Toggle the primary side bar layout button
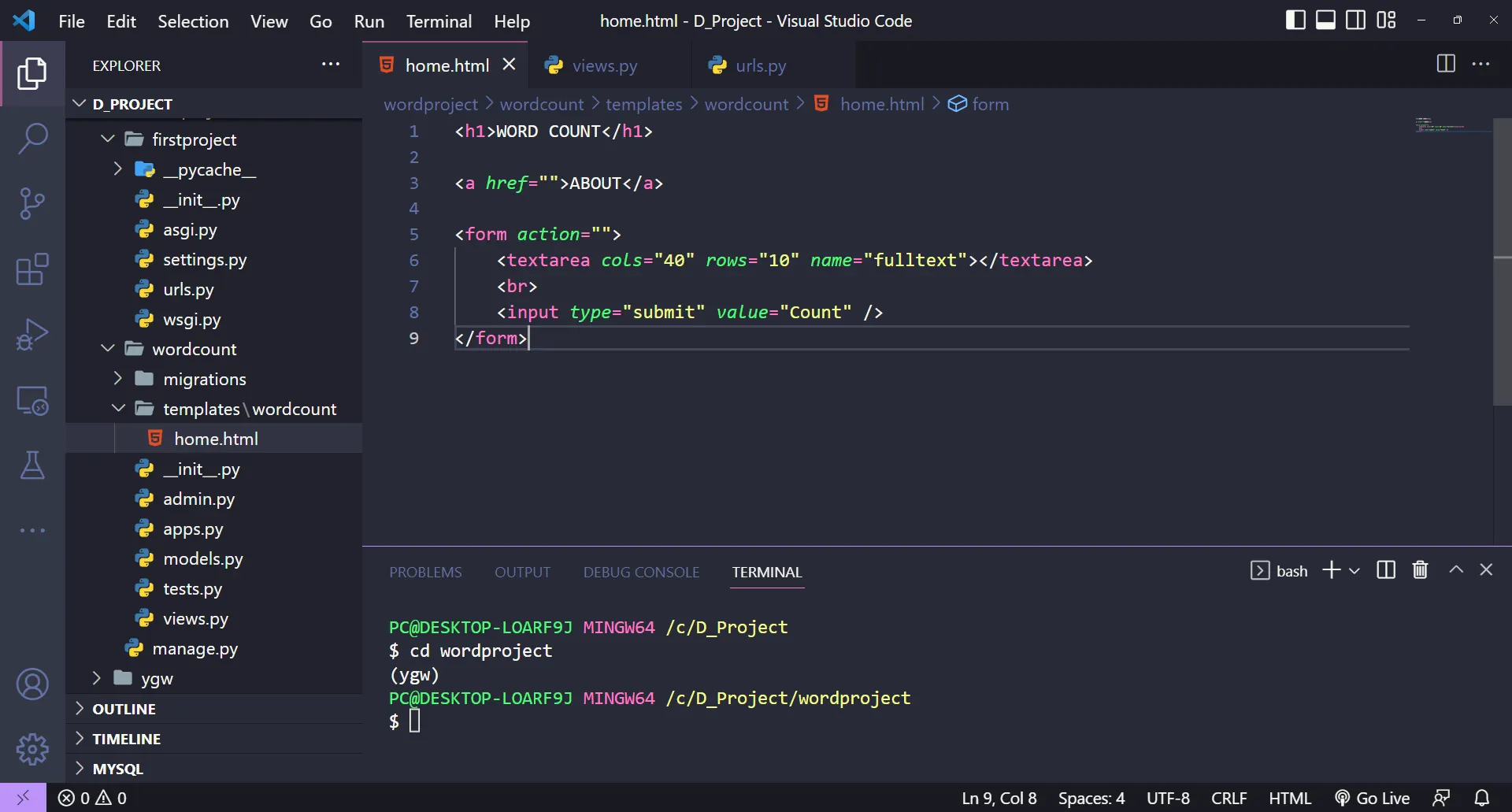 1295,20
